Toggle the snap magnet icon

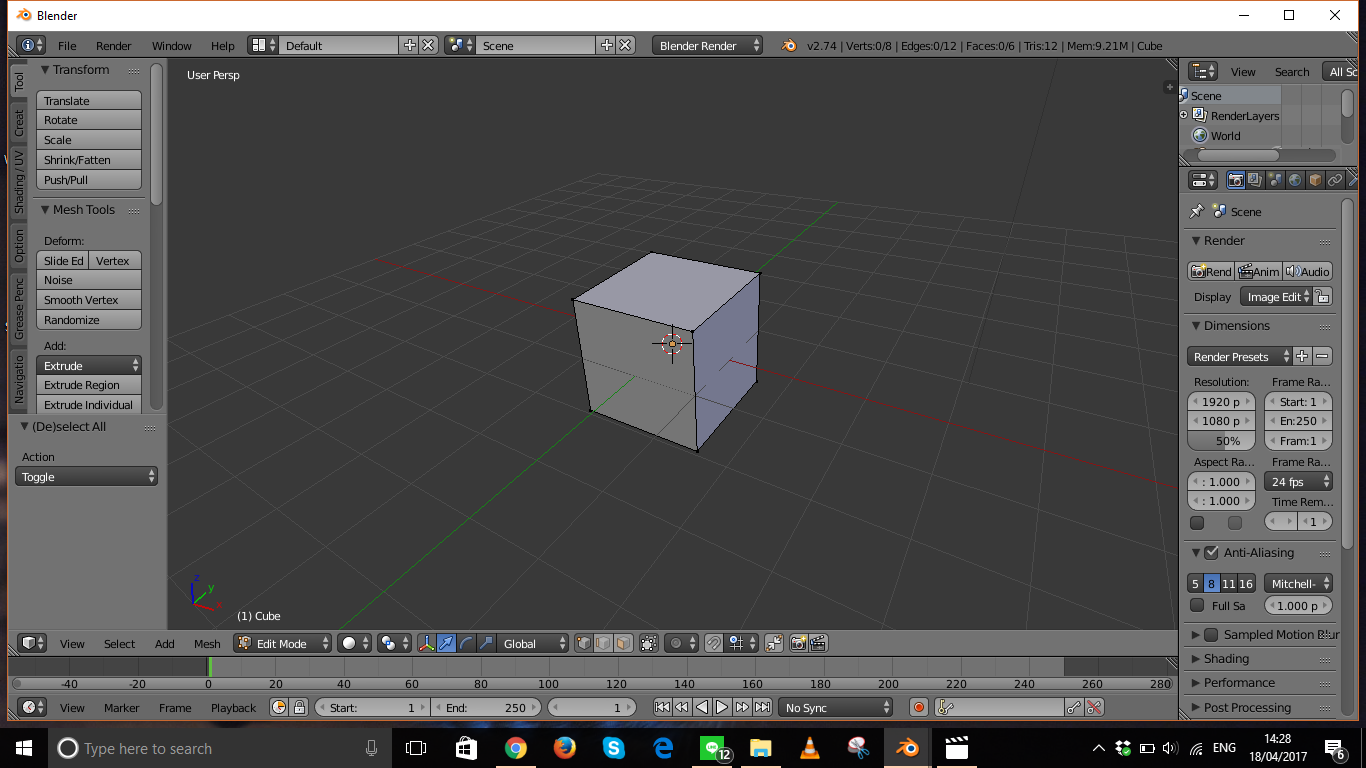point(713,643)
